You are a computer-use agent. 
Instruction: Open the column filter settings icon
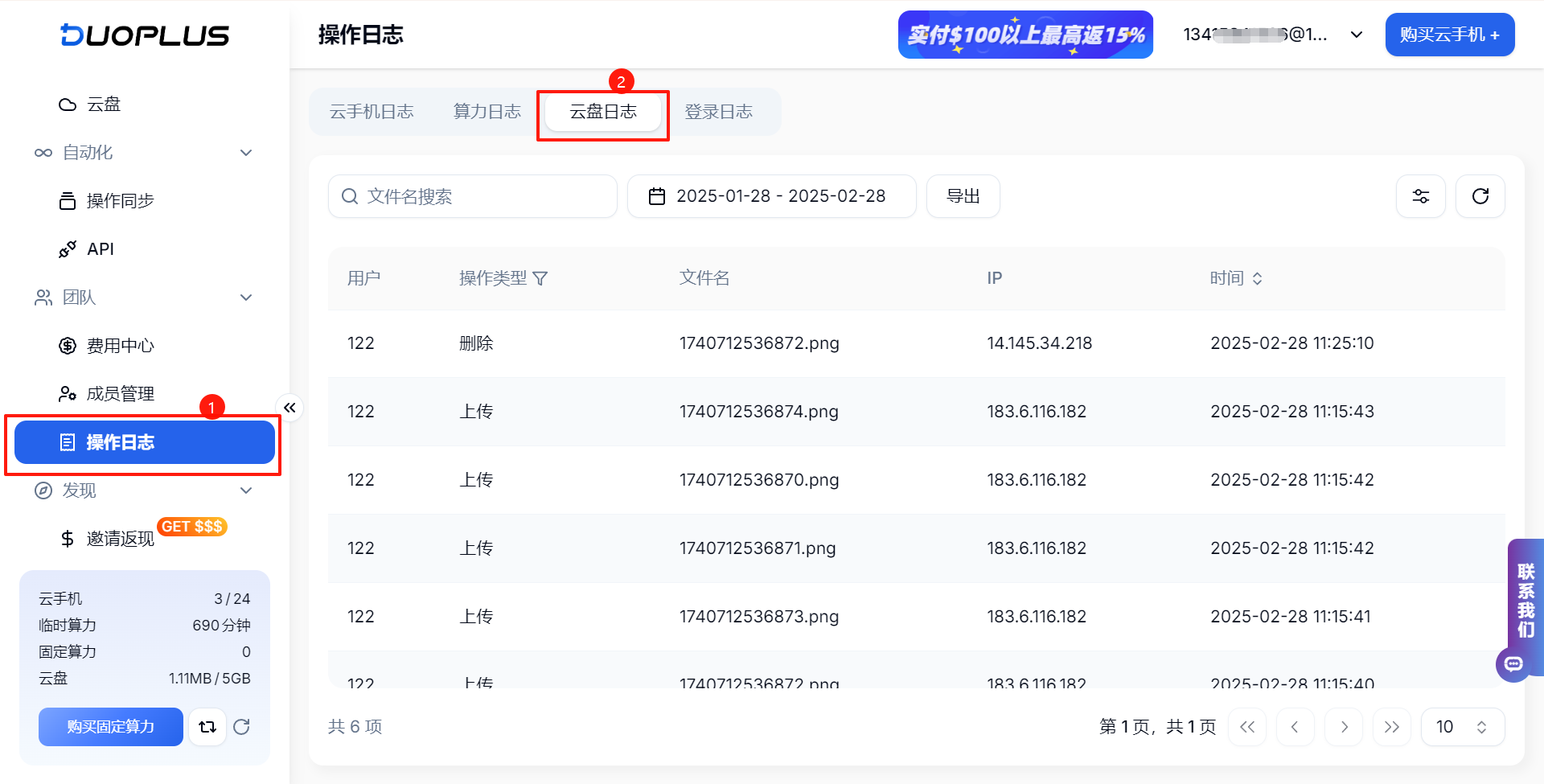pyautogui.click(x=1420, y=196)
